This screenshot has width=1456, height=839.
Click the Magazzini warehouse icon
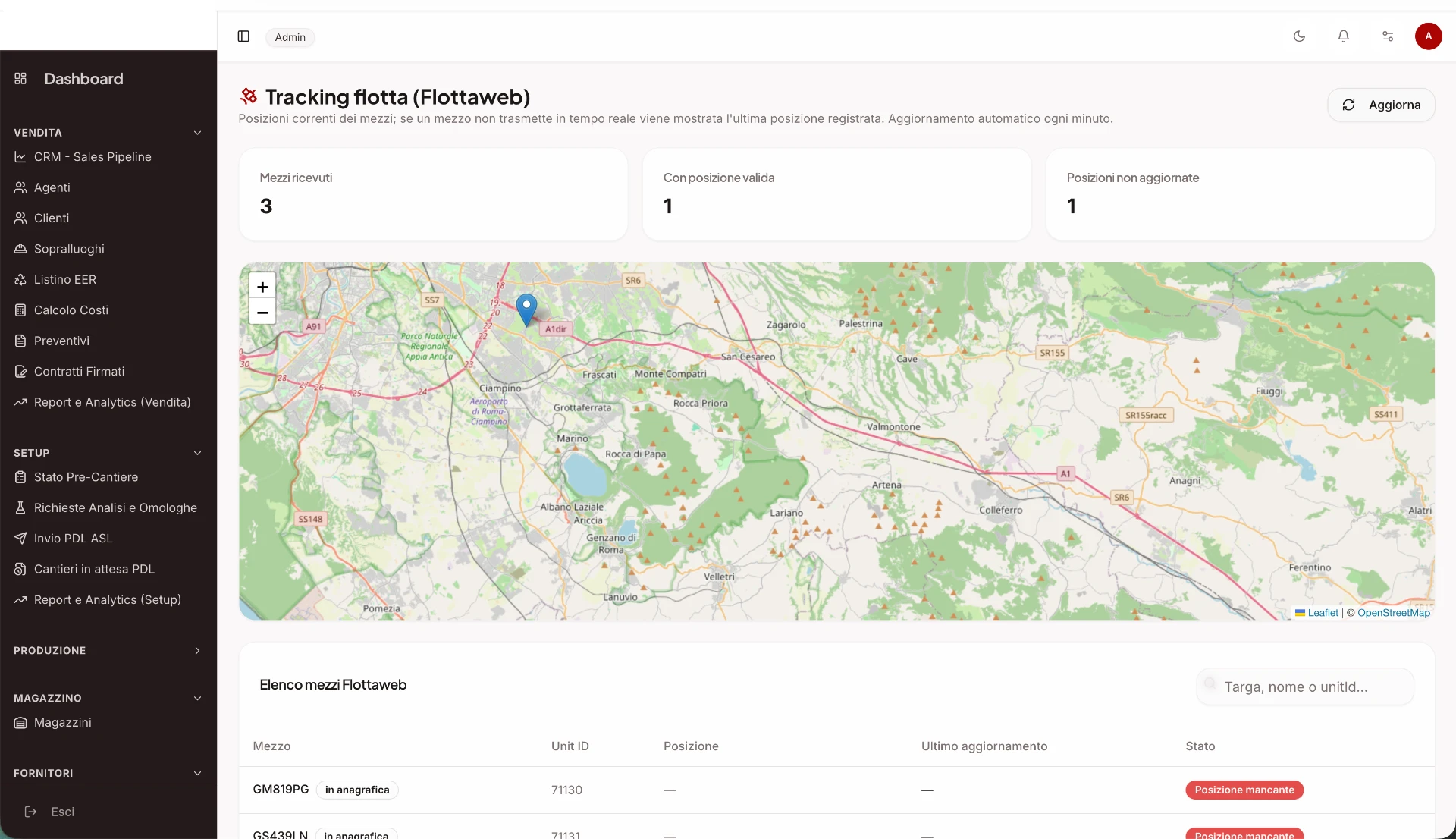click(20, 723)
